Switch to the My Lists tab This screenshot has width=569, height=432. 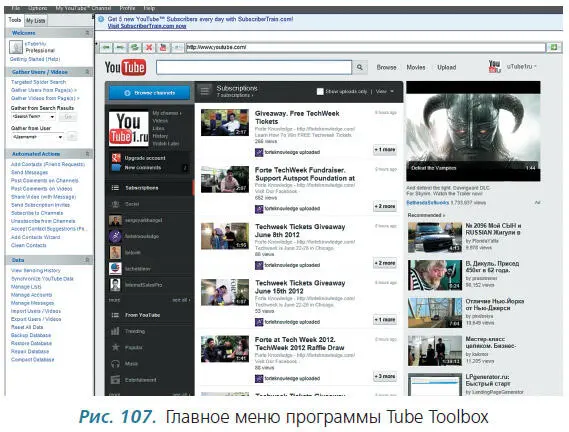point(36,21)
